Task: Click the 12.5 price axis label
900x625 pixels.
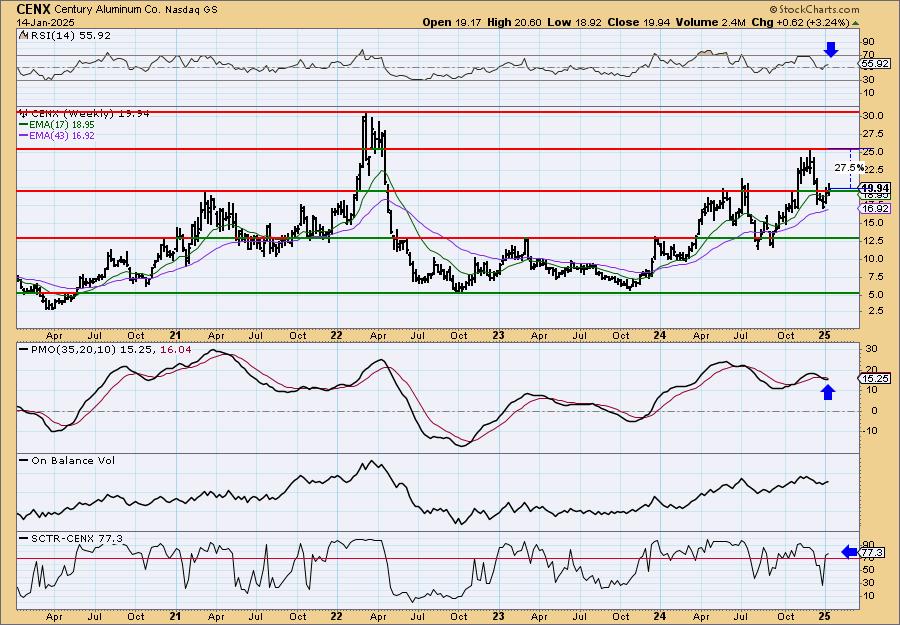Action: point(873,241)
